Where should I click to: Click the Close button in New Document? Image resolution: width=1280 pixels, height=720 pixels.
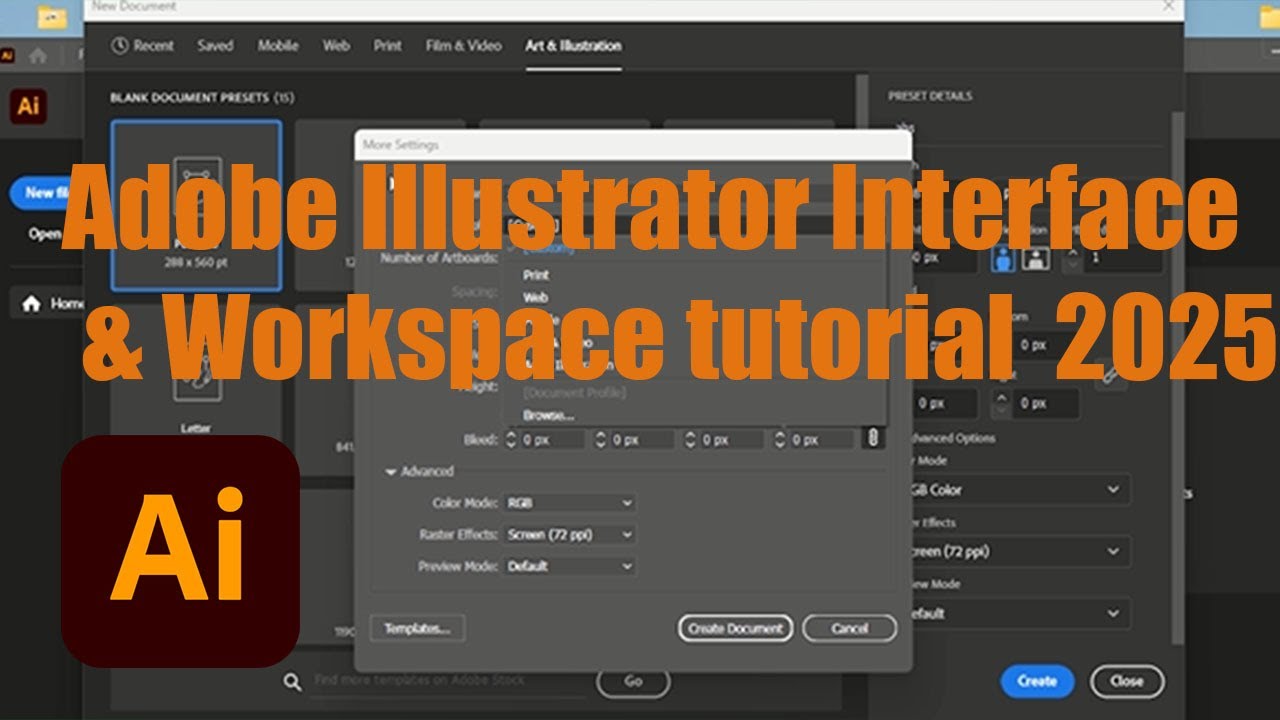coord(1127,681)
